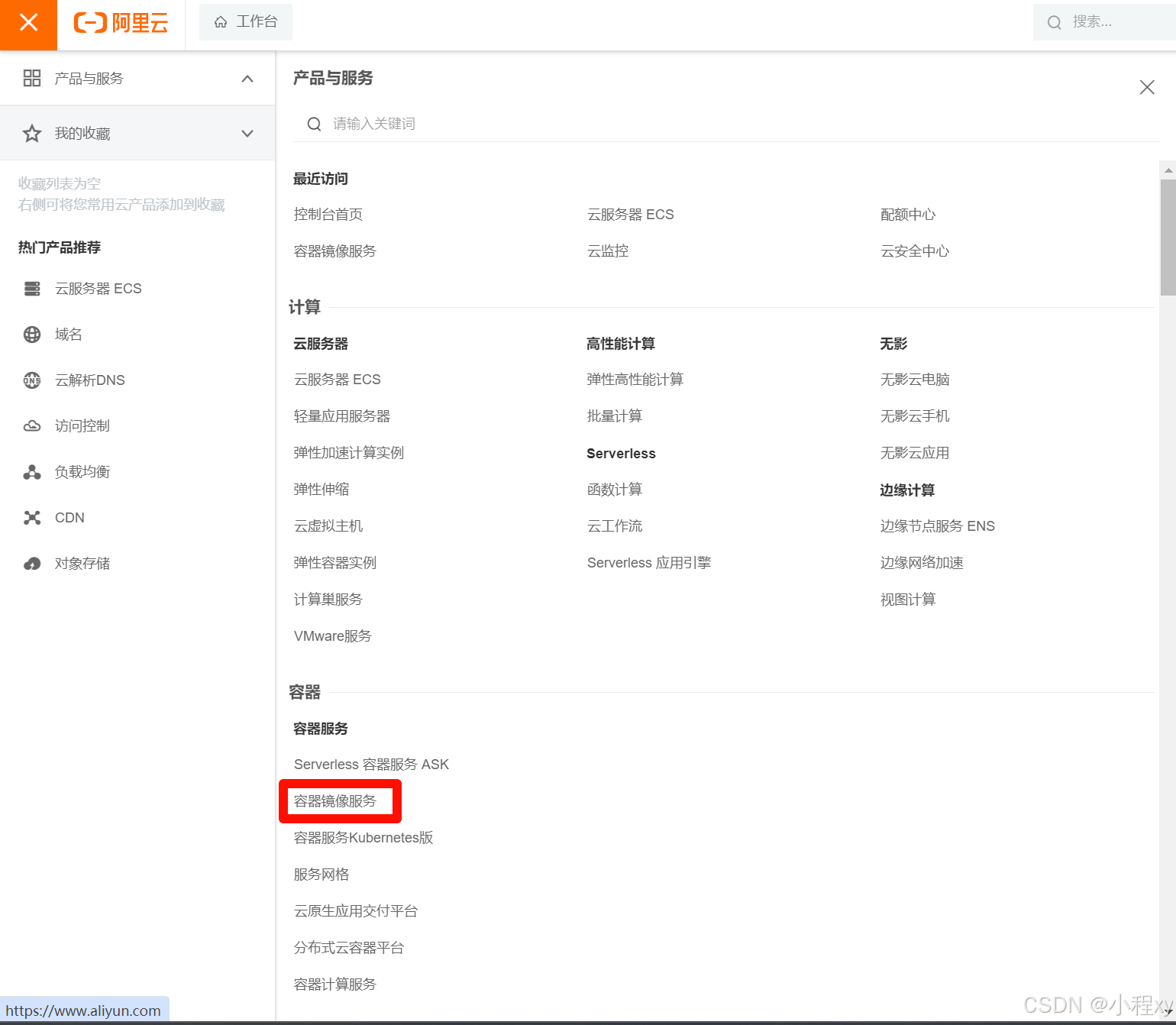Click the star icon beside 我的收藏
This screenshot has height=1025, width=1176.
(32, 134)
